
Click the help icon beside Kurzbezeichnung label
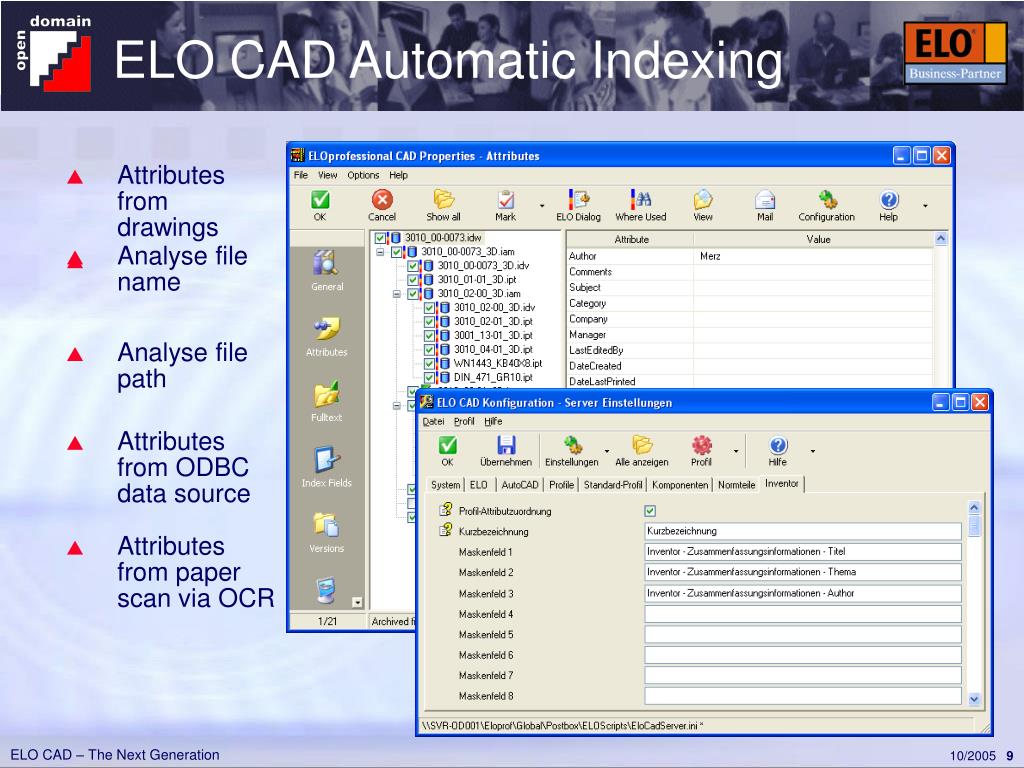tap(446, 530)
